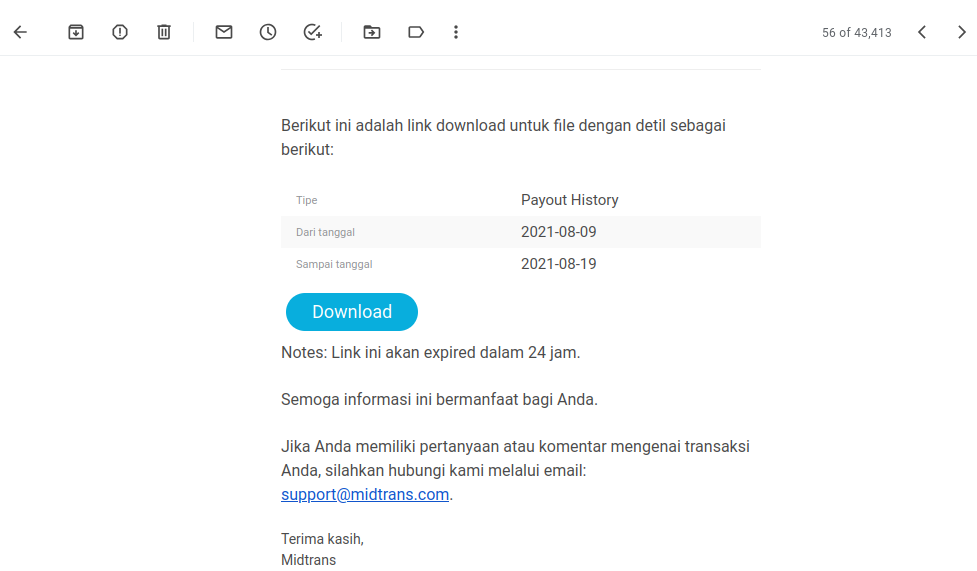Click the Sampai tanggal label
The height and width of the screenshot is (571, 977).
[x=334, y=264]
